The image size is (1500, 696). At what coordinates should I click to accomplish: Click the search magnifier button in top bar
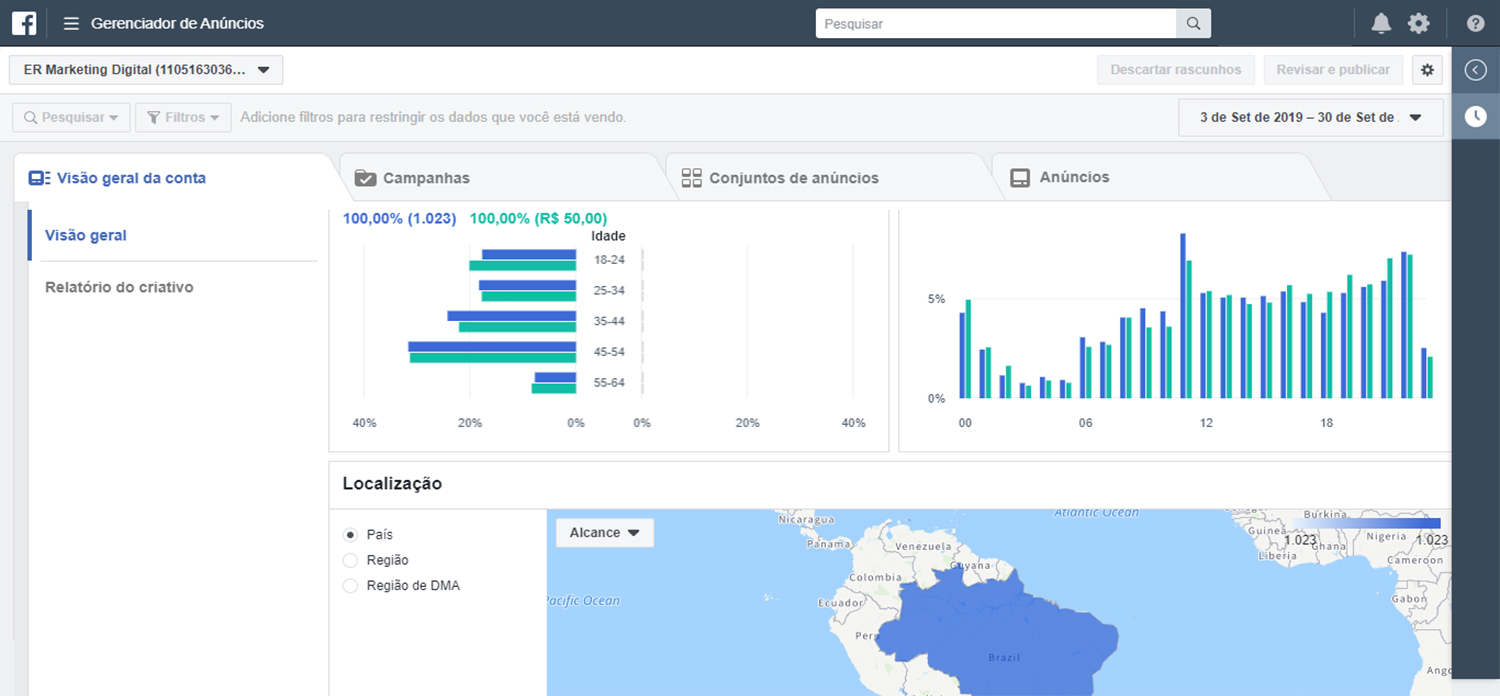point(1193,24)
